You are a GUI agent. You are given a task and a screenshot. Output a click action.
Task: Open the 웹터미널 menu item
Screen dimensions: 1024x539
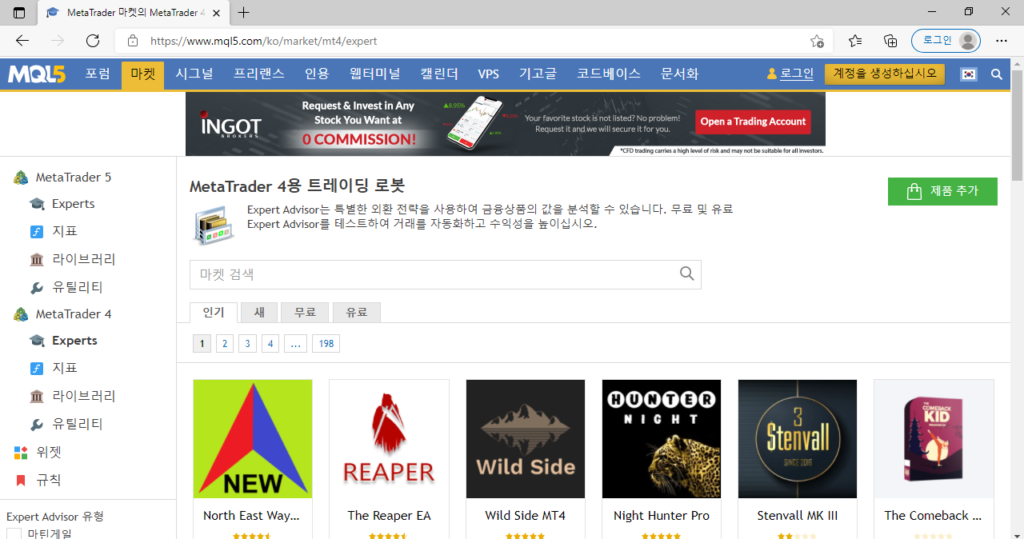pos(375,74)
